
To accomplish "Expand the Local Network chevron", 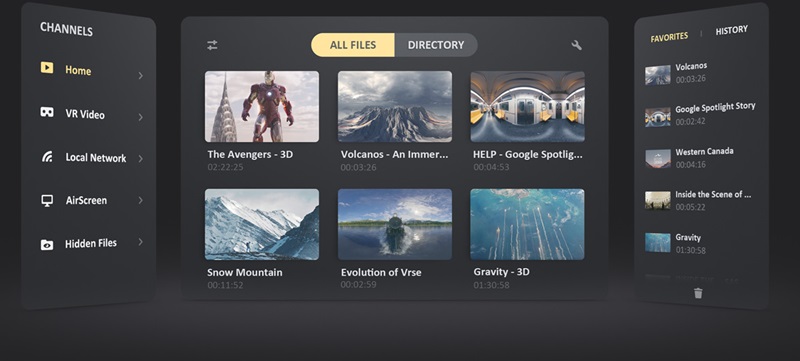I will 140,159.
